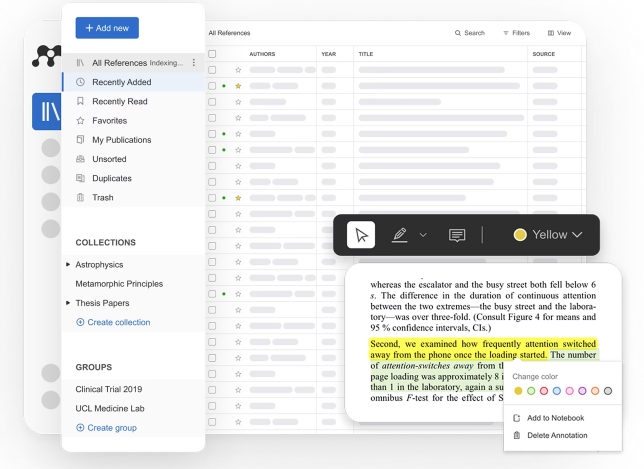
Task: Click the Add new button
Action: click(x=107, y=28)
